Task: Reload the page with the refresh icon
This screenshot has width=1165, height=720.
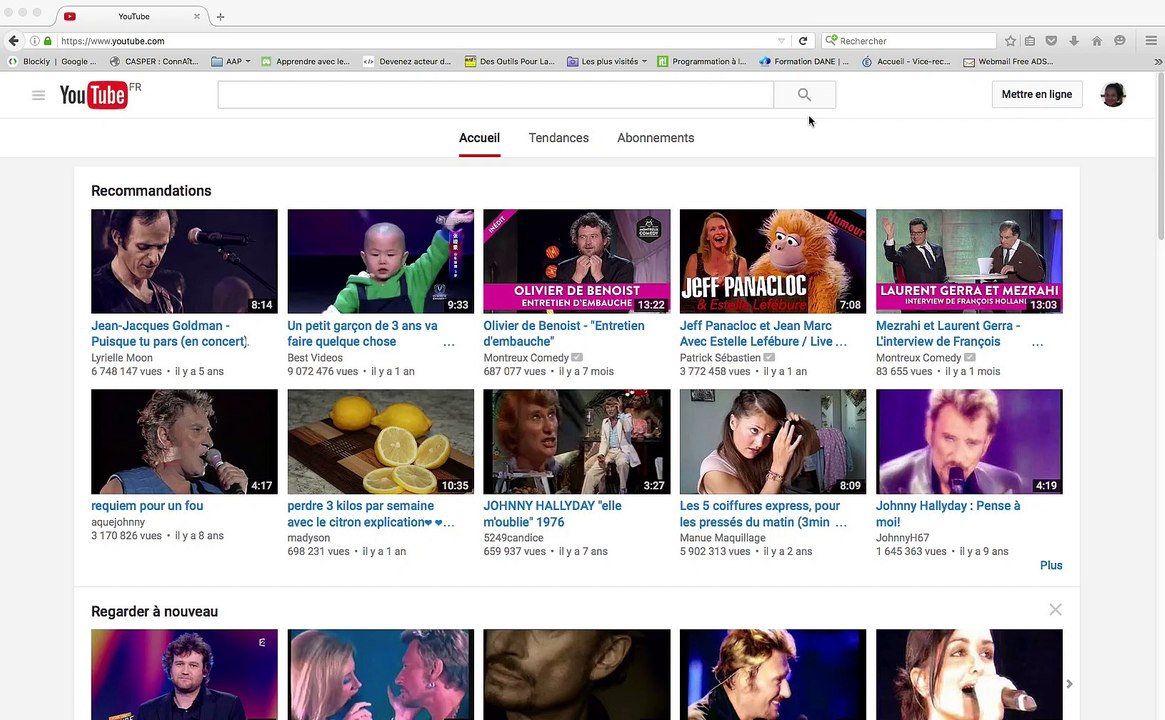Action: coord(803,41)
